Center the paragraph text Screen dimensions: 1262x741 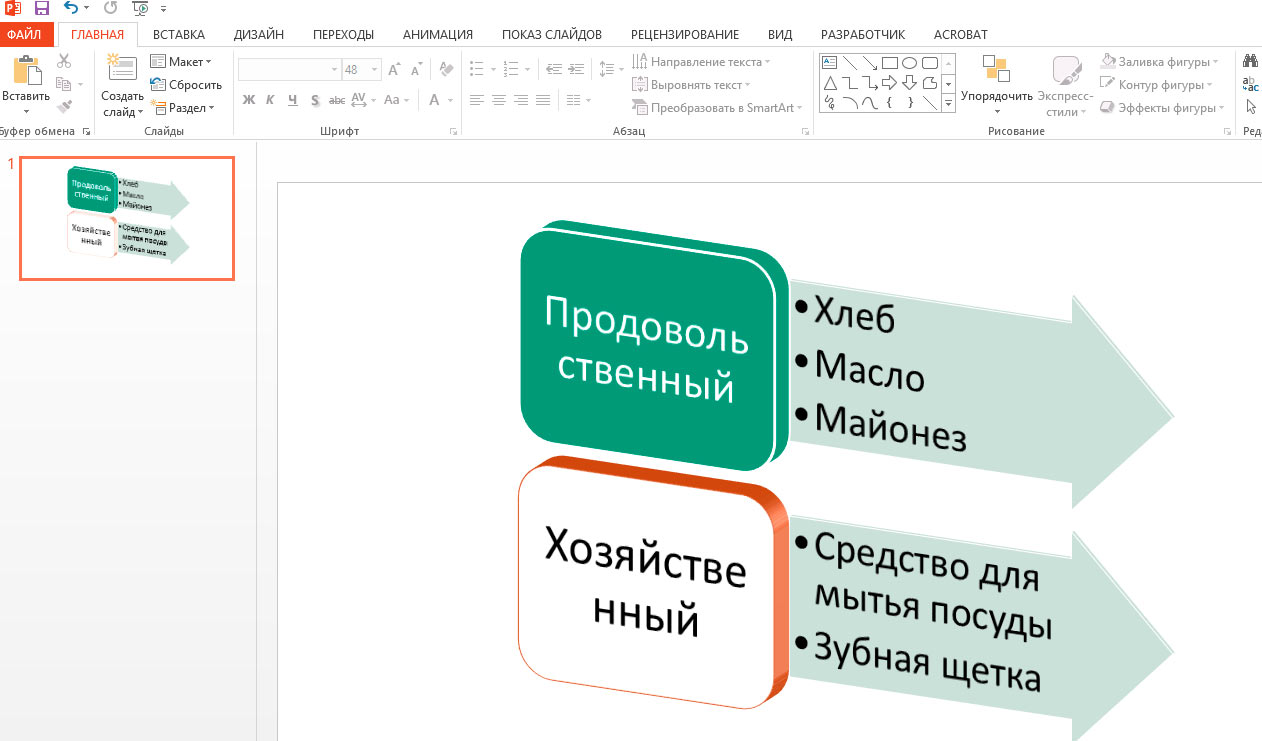pos(499,100)
